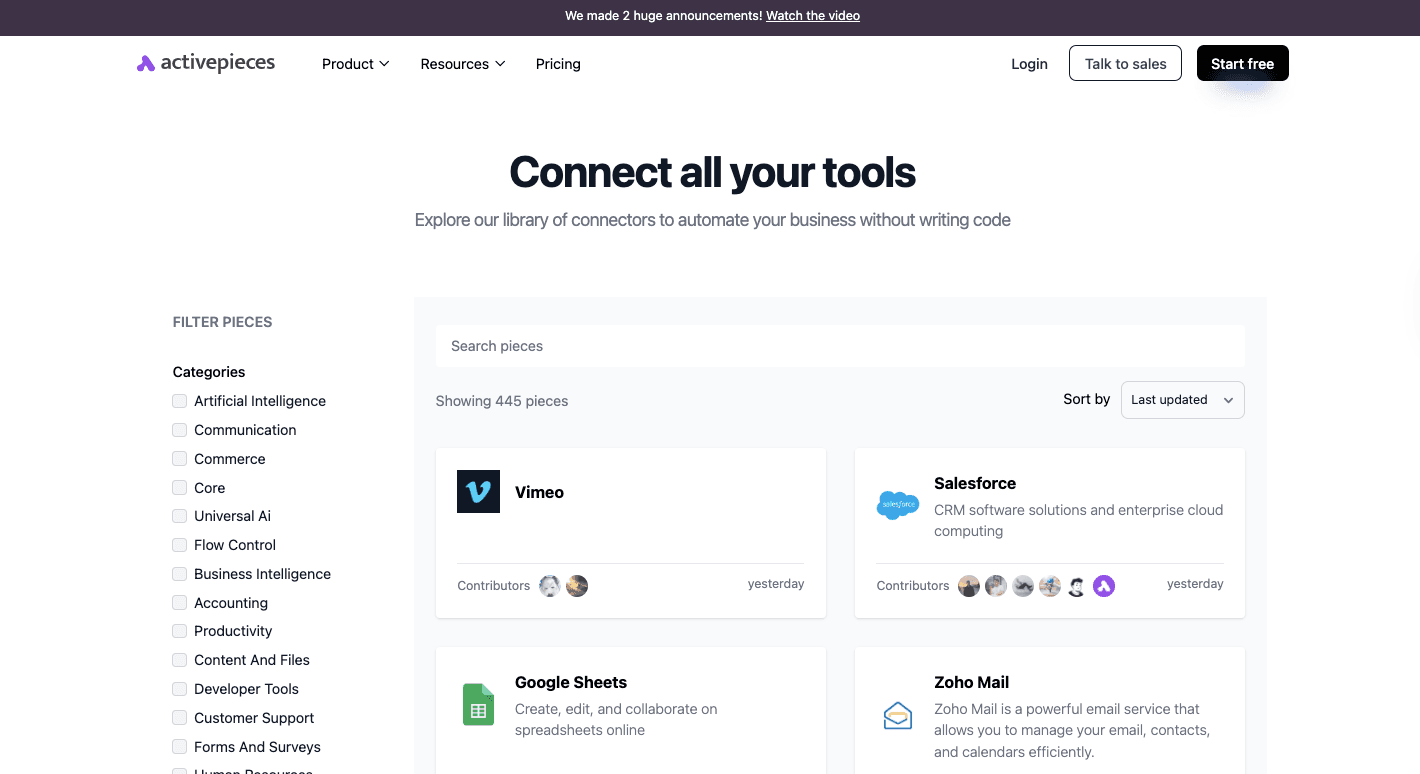Select the Google Sheets icon
The height and width of the screenshot is (774, 1420).
[x=478, y=704]
